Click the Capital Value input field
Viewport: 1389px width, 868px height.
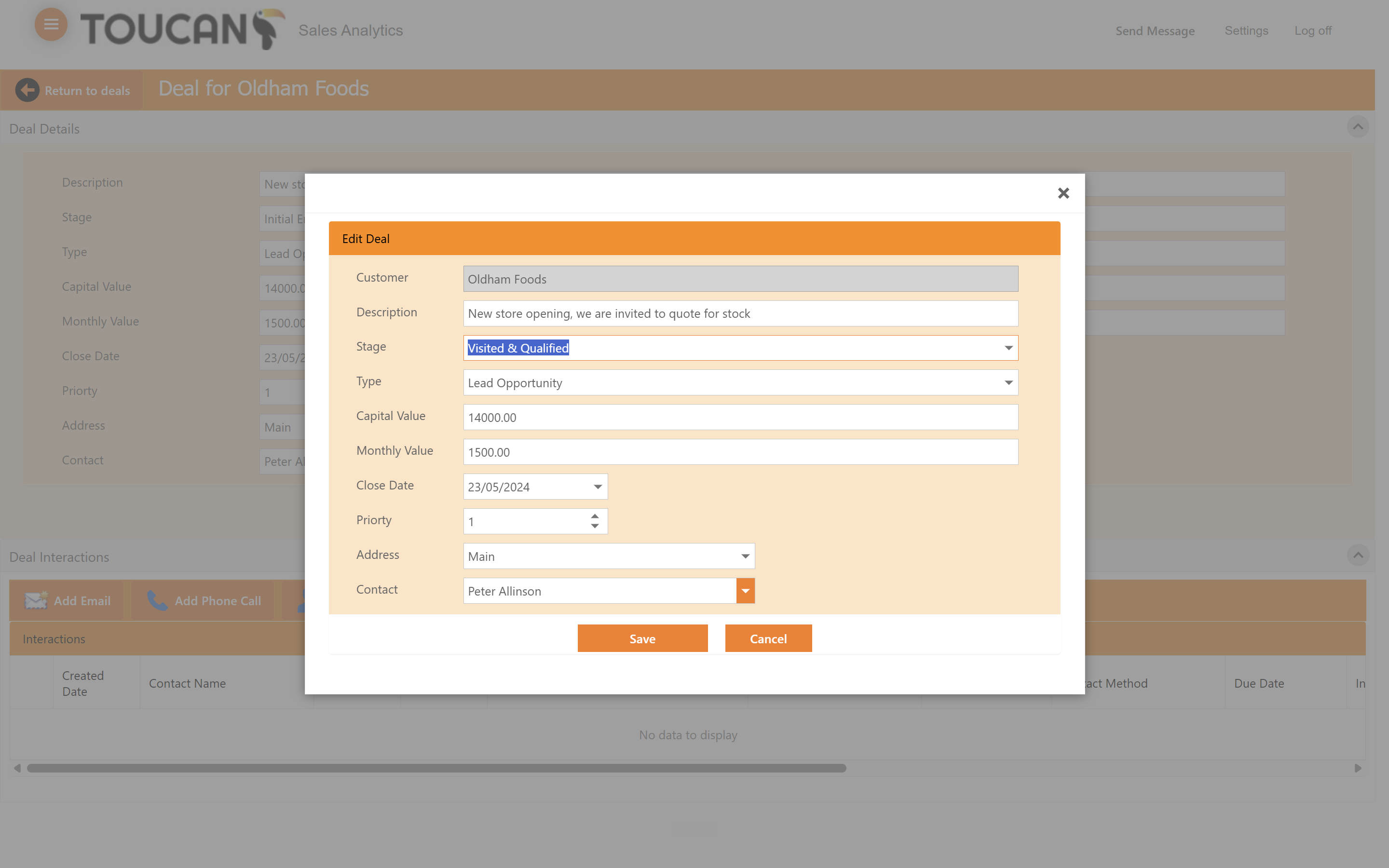pos(740,417)
